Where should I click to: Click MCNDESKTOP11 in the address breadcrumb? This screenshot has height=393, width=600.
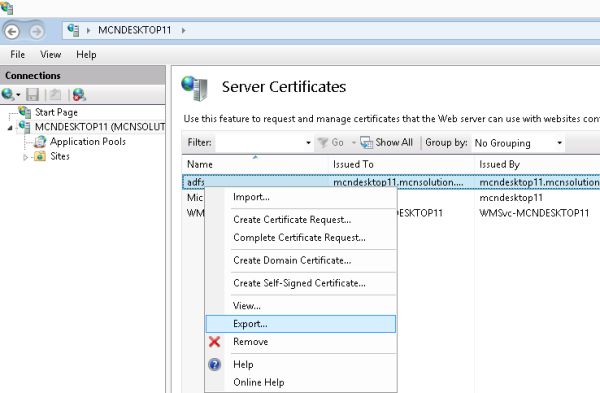pos(135,30)
